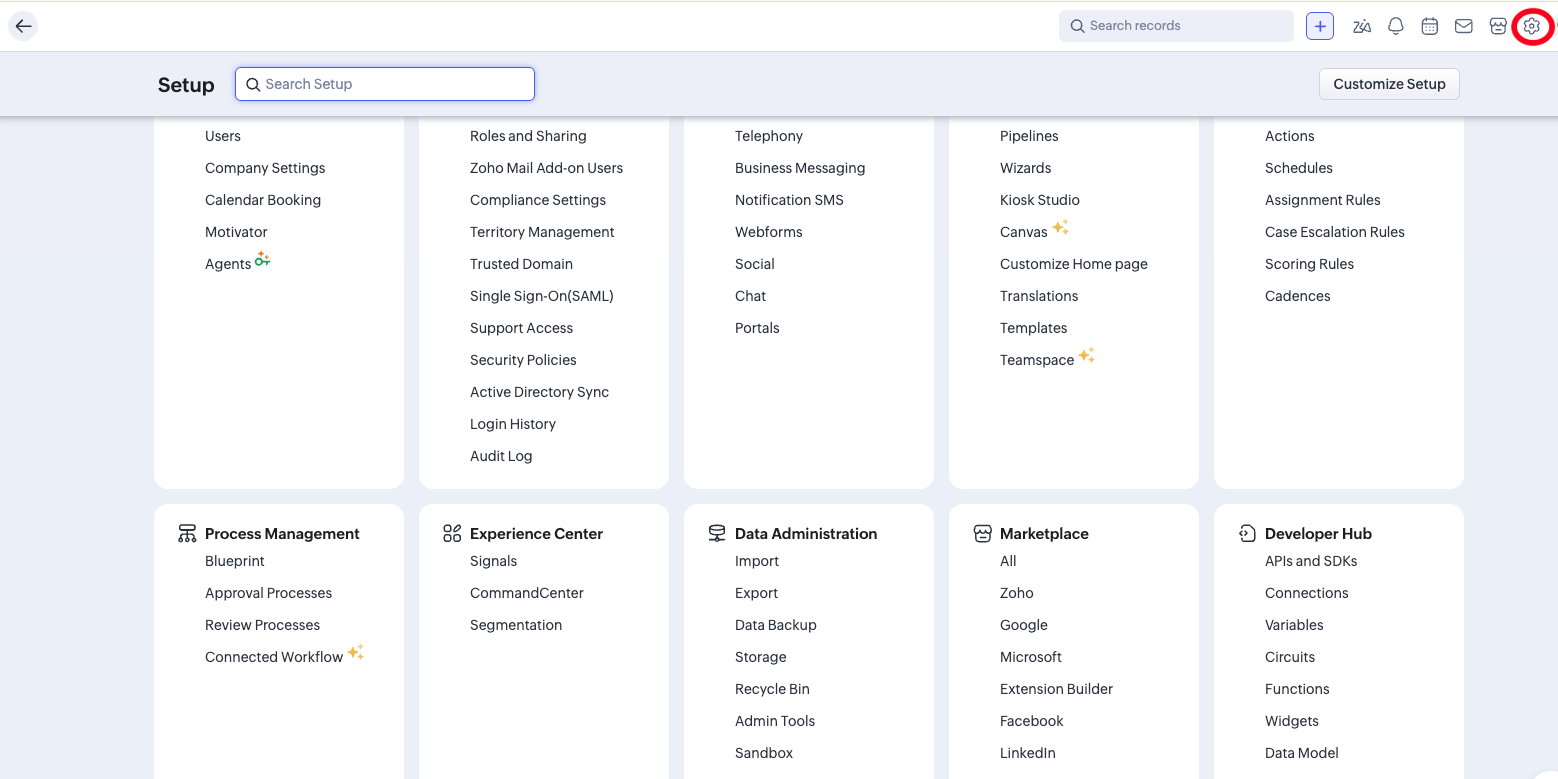Click the Customize Setup button

(1389, 84)
